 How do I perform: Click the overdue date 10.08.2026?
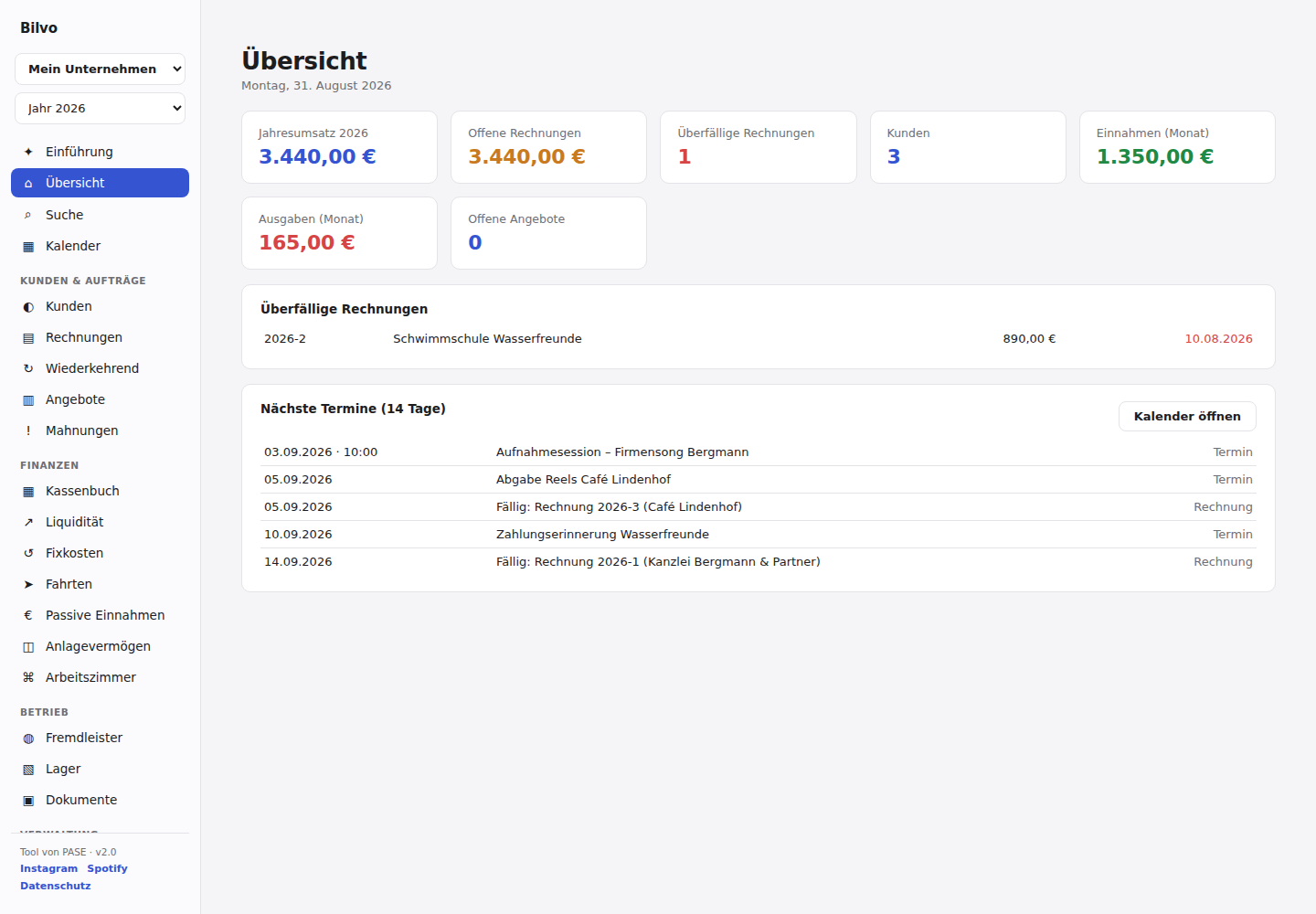tap(1218, 338)
